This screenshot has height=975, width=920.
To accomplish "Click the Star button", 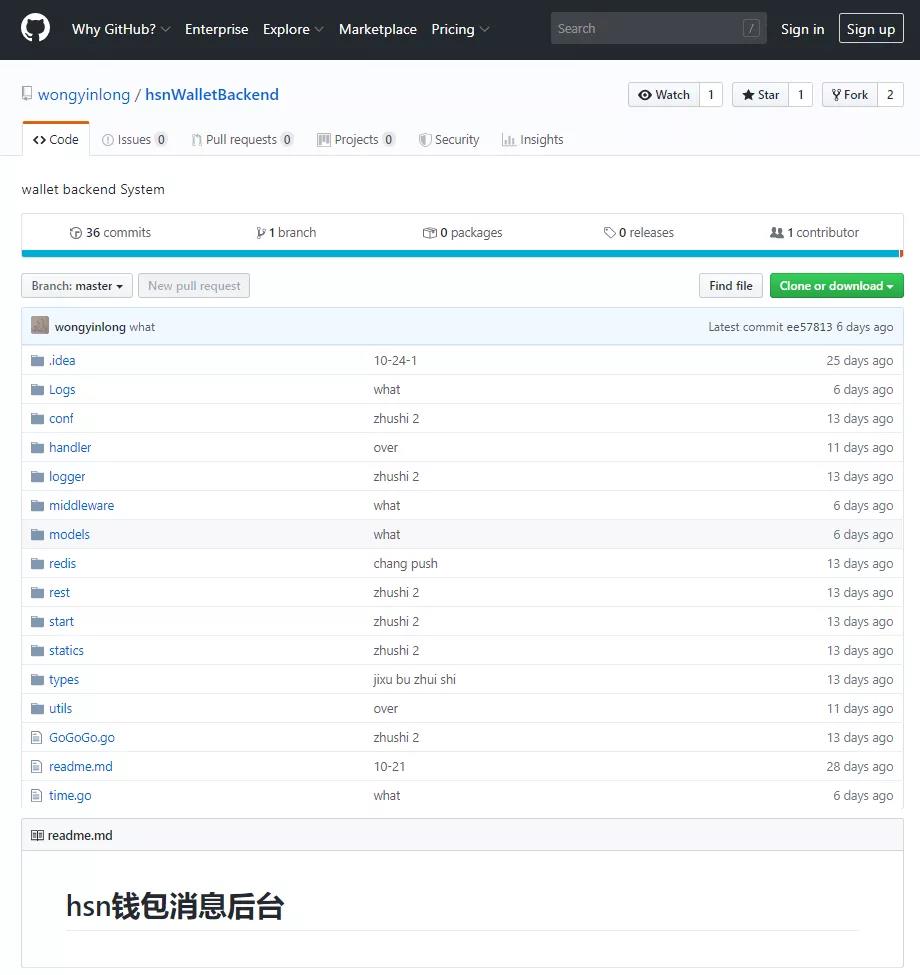I will [760, 95].
